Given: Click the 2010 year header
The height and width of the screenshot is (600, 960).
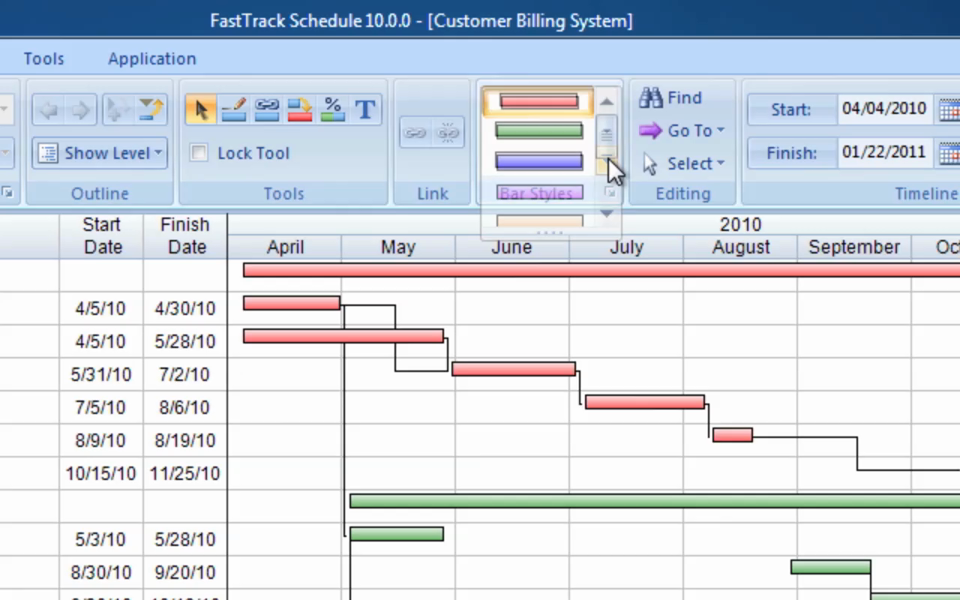Looking at the screenshot, I should pyautogui.click(x=740, y=225).
